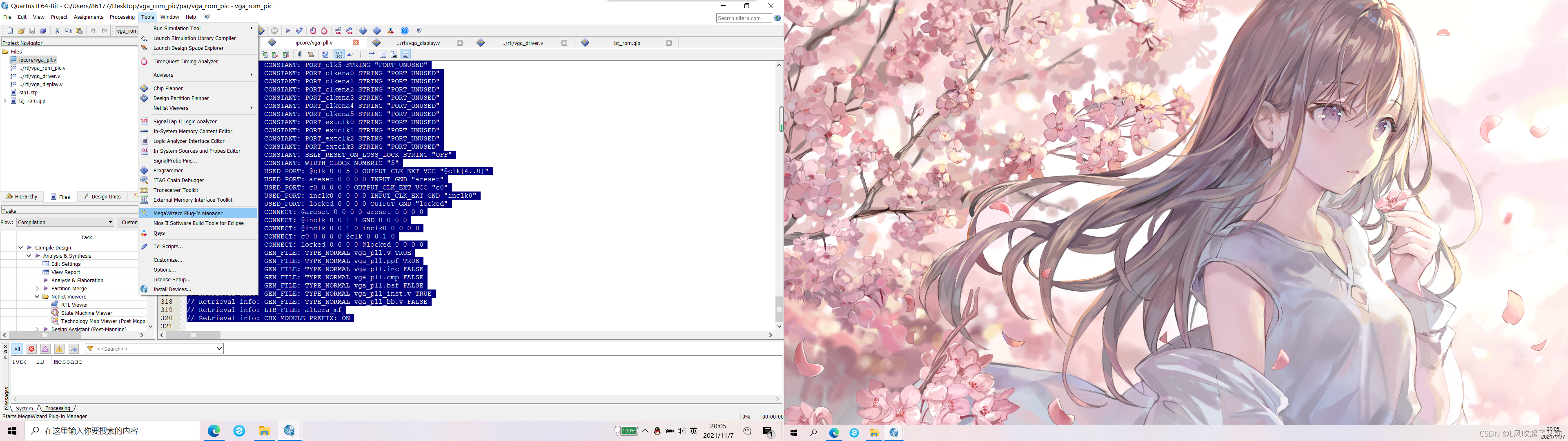Switch to the vga_driver.v editor tab
Screen dimensions: 1568x441
coord(522,42)
